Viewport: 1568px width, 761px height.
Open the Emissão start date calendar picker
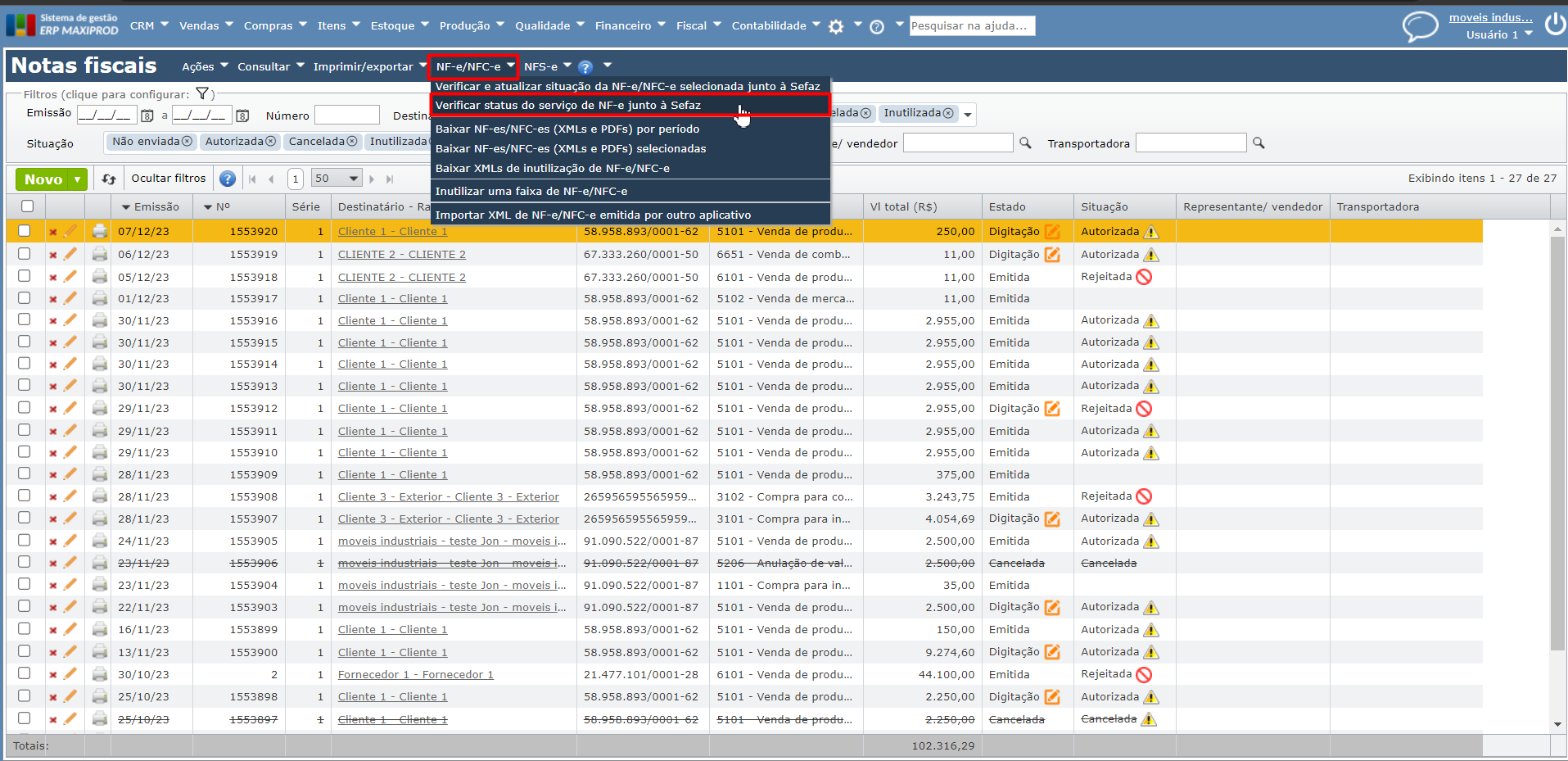pyautogui.click(x=147, y=116)
